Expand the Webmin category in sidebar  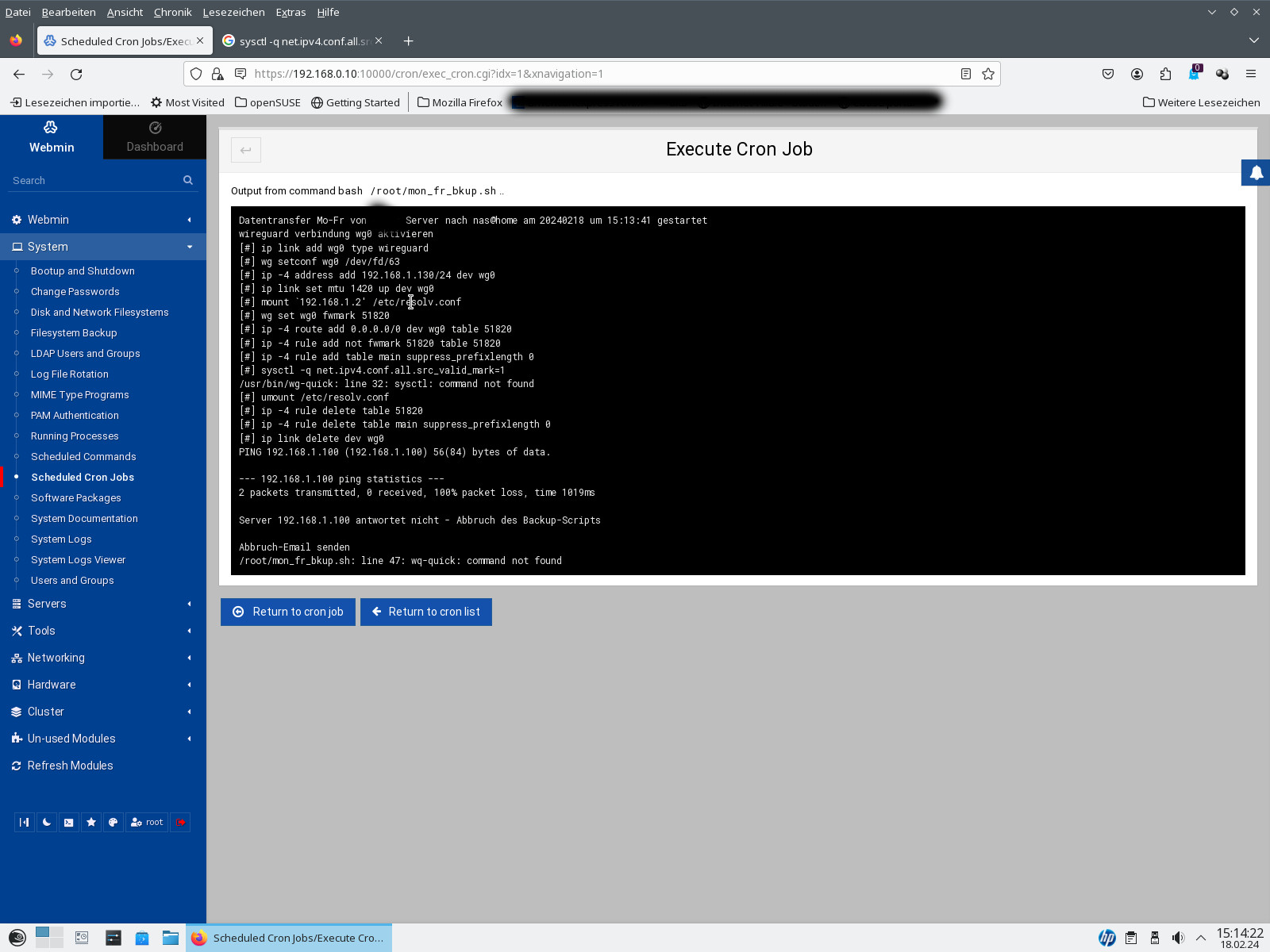click(x=103, y=220)
